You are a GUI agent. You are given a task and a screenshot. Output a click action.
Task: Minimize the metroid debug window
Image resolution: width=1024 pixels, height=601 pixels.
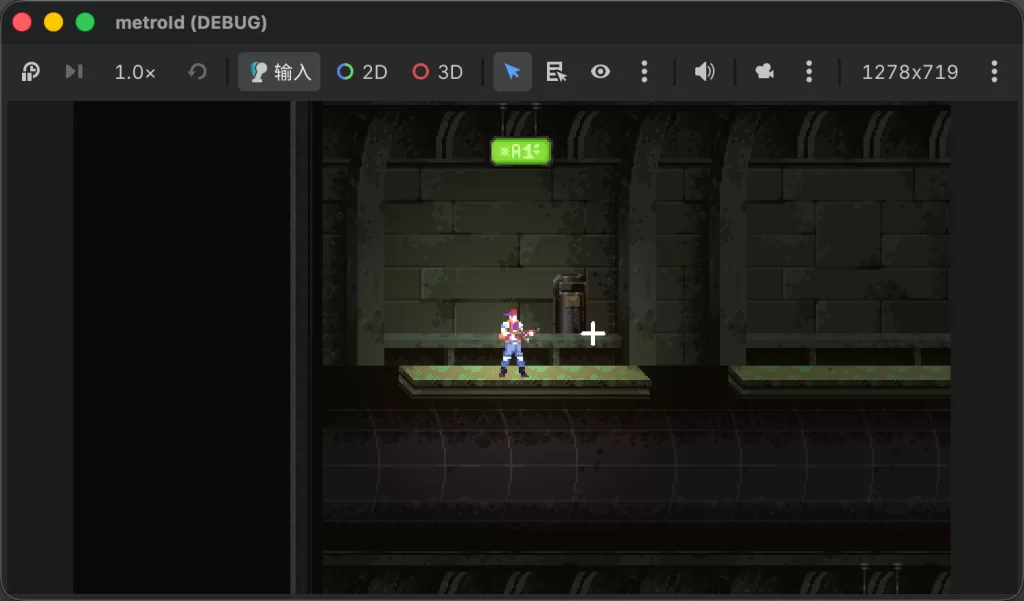click(54, 22)
